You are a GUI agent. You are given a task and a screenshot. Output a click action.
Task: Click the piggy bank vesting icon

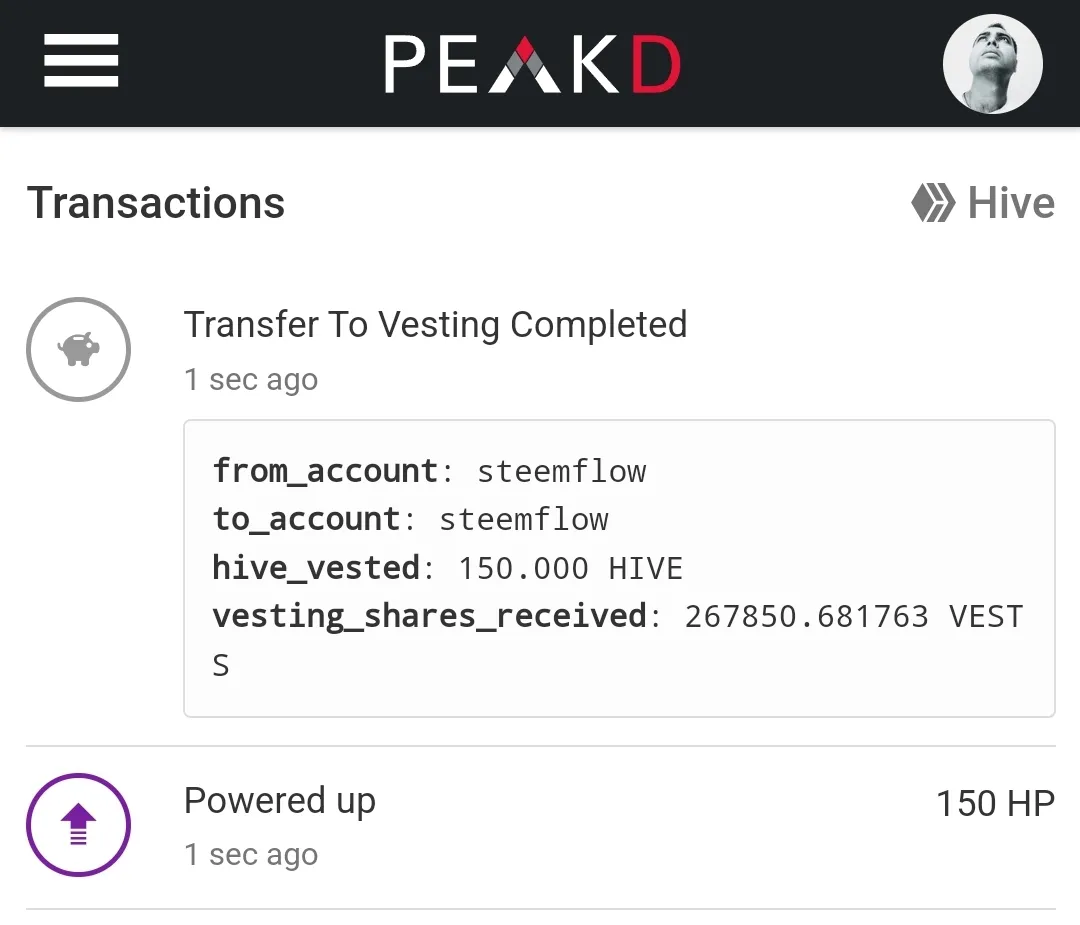(x=79, y=349)
